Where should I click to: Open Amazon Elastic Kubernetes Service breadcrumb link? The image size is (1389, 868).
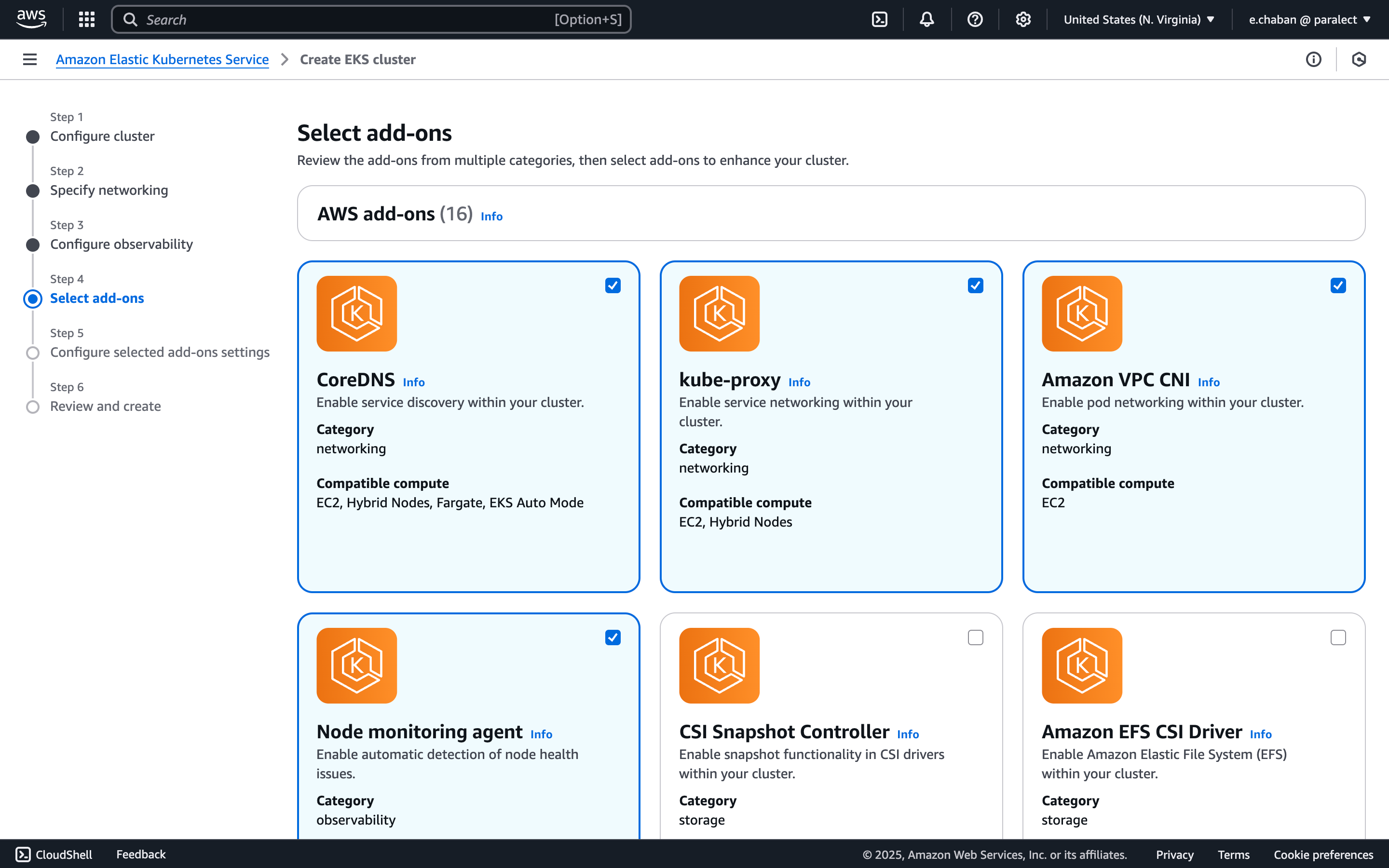pyautogui.click(x=162, y=59)
